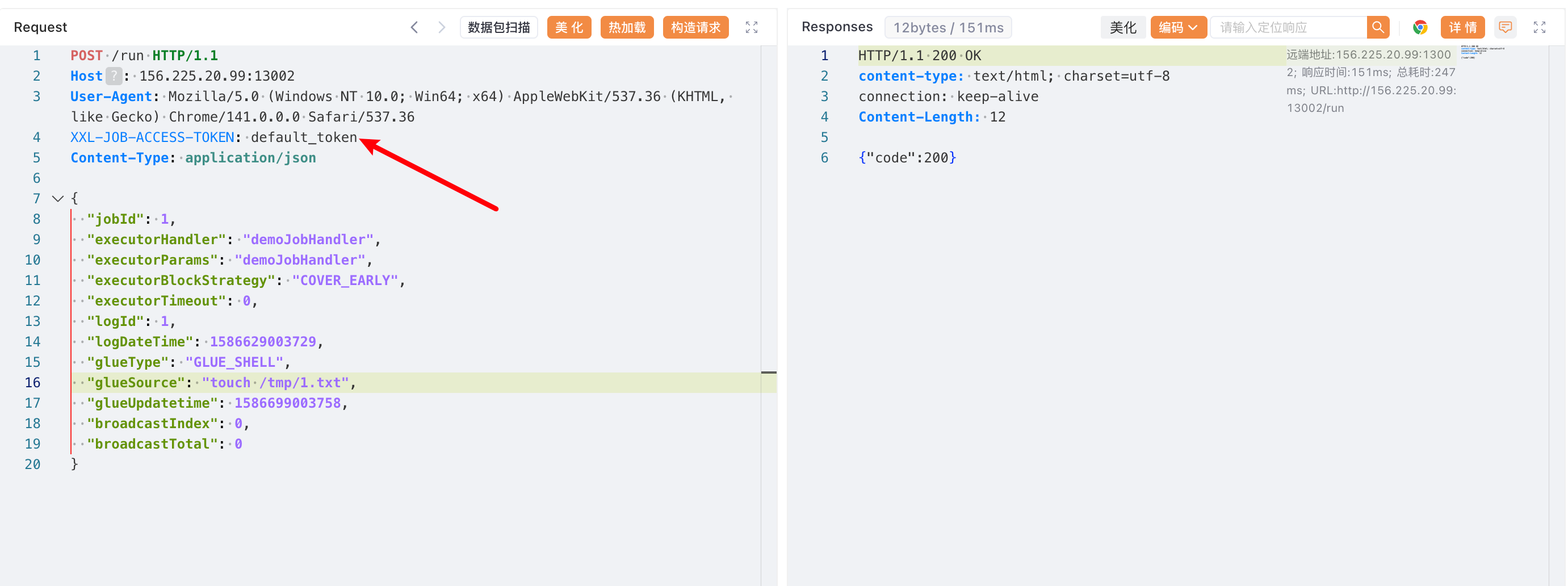Open the 编码 encoding dropdown
The height and width of the screenshot is (586, 1568).
[x=1178, y=27]
